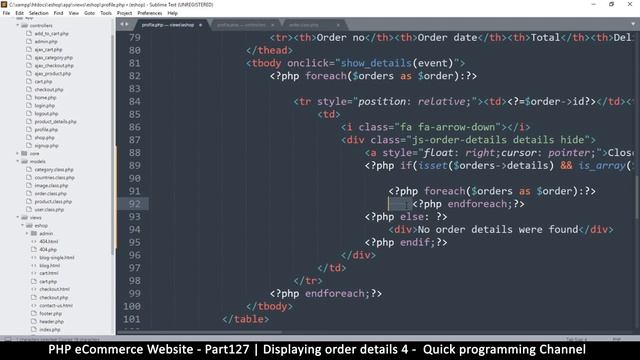
Task: Open the Project menu
Action: pos(124,13)
